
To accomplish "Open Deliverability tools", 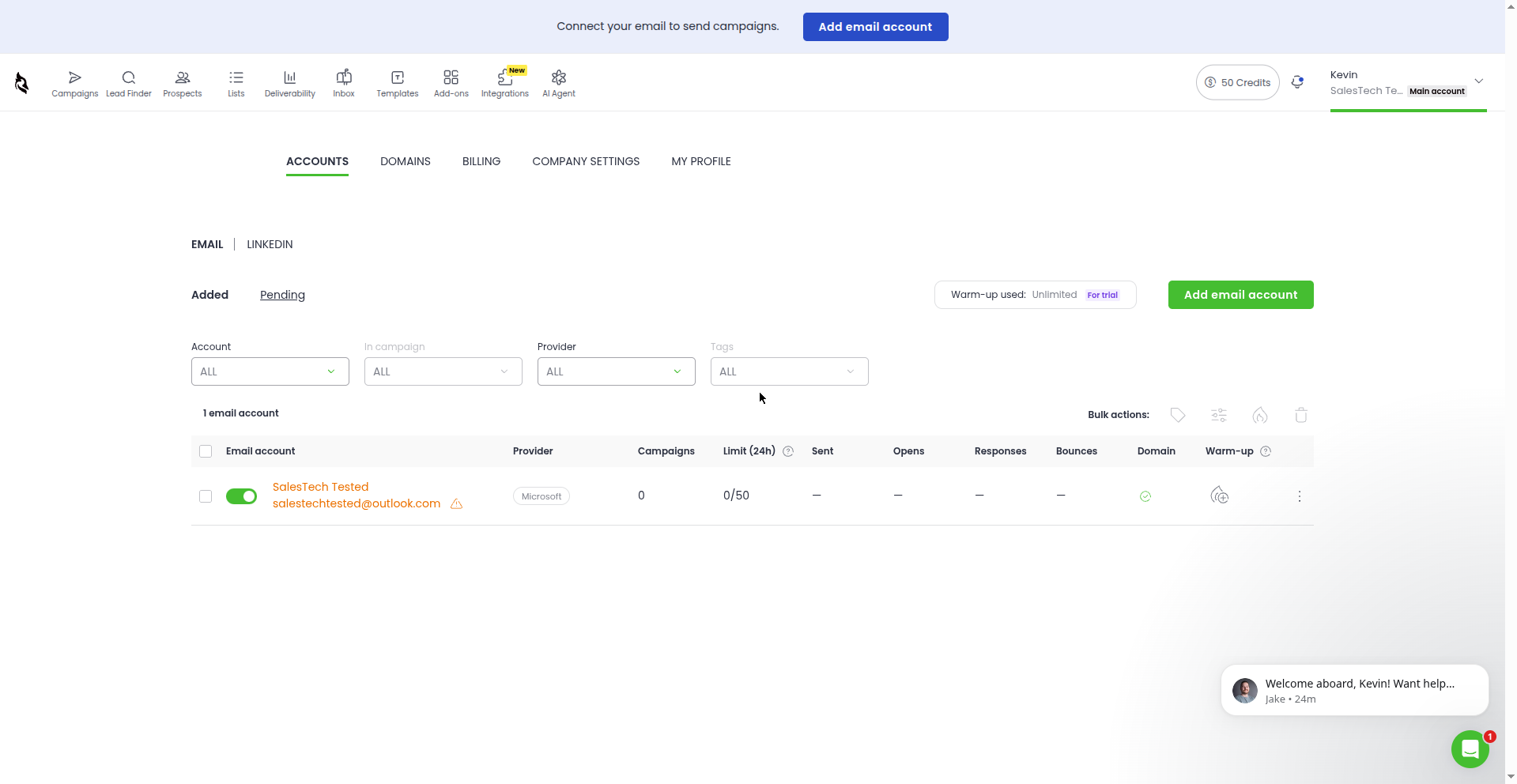I will (x=290, y=83).
